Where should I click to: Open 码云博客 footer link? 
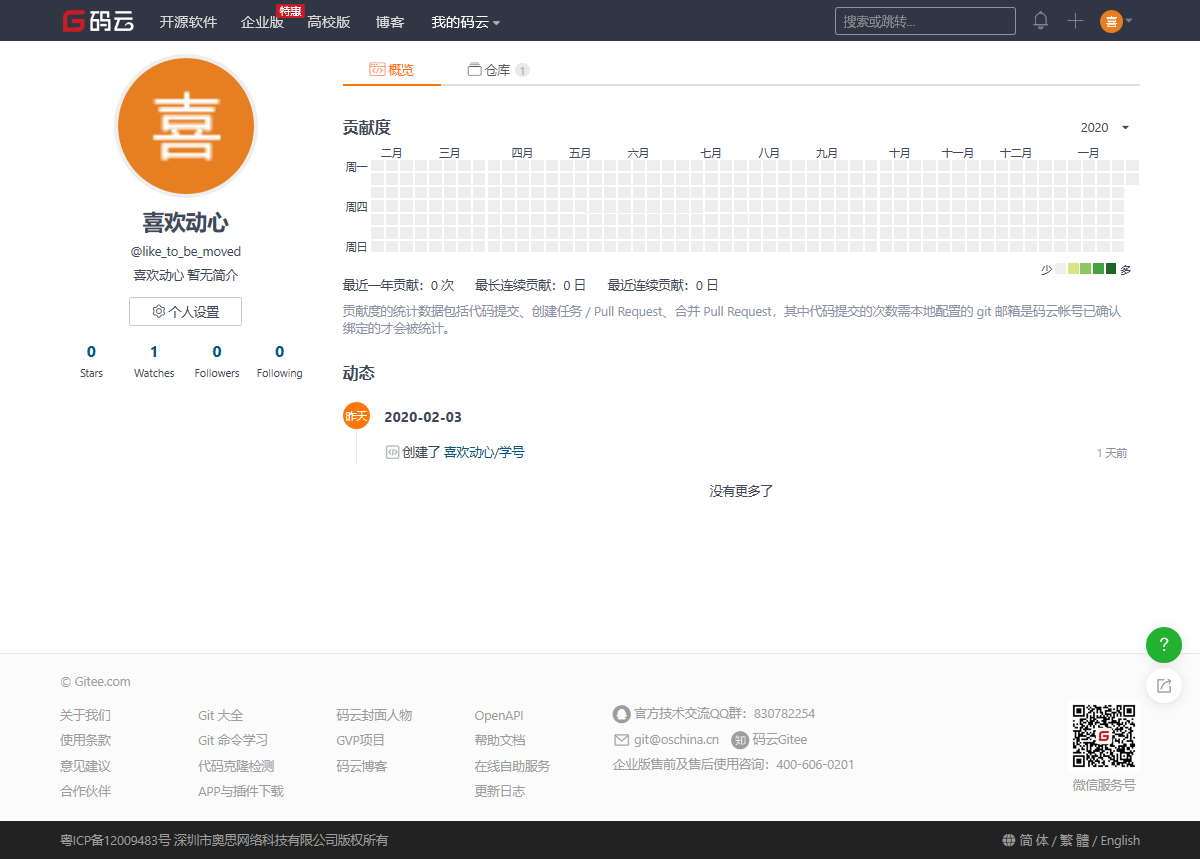click(x=361, y=766)
